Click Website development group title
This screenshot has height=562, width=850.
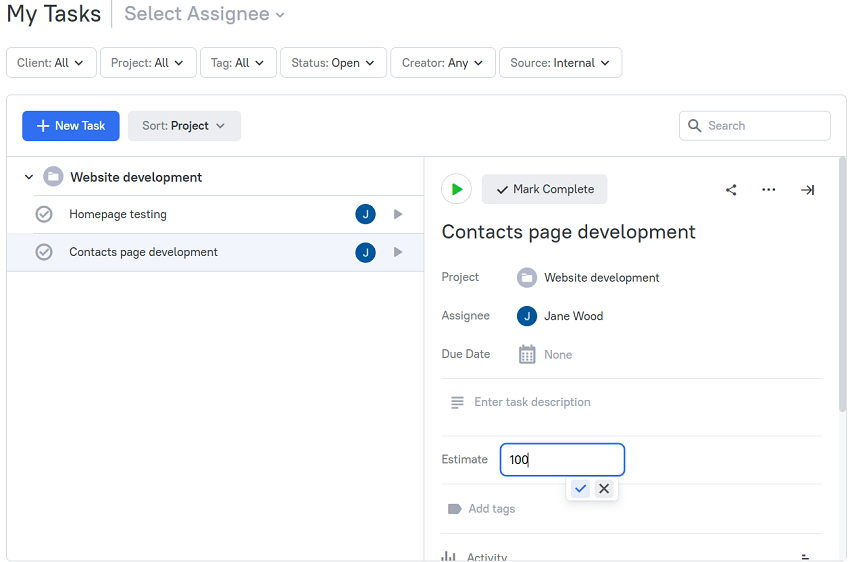pyautogui.click(x=136, y=177)
